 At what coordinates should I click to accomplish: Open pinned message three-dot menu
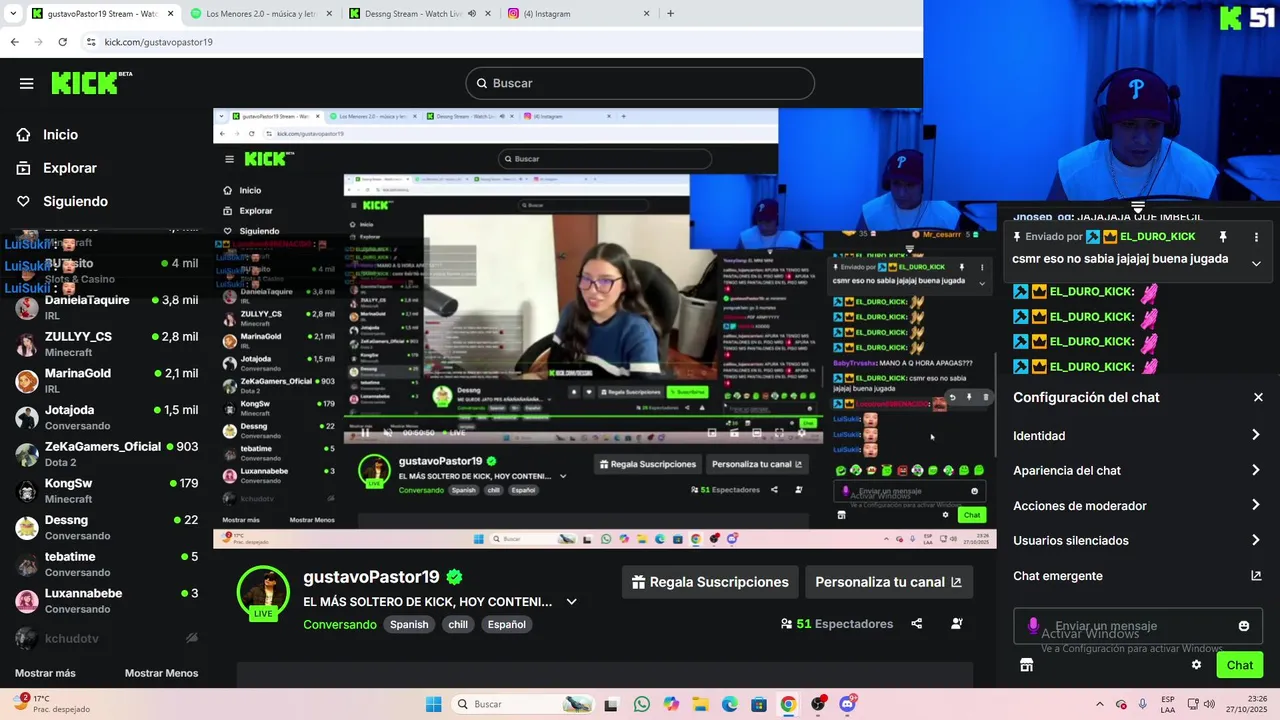(x=1256, y=237)
